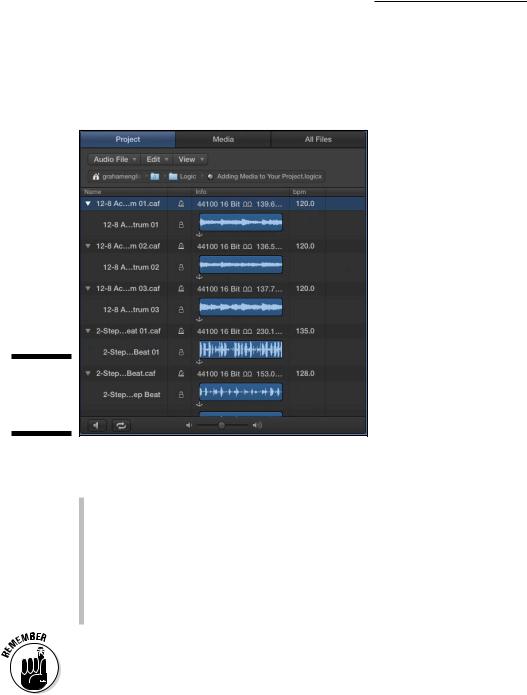Click the follow tempo icon for 2-Step...eat 01.caf
This screenshot has width=527, height=695.
coord(181,331)
